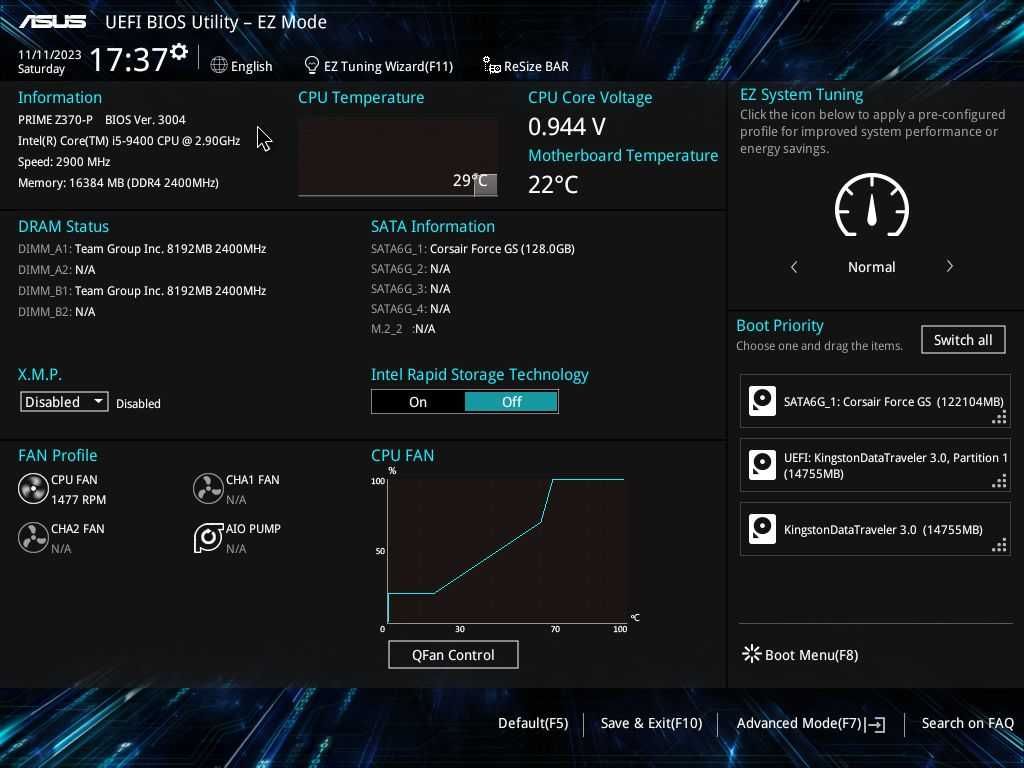Set Intel Rapid Storage Technology to Off
Screen dimensions: 1024x768
511,402
